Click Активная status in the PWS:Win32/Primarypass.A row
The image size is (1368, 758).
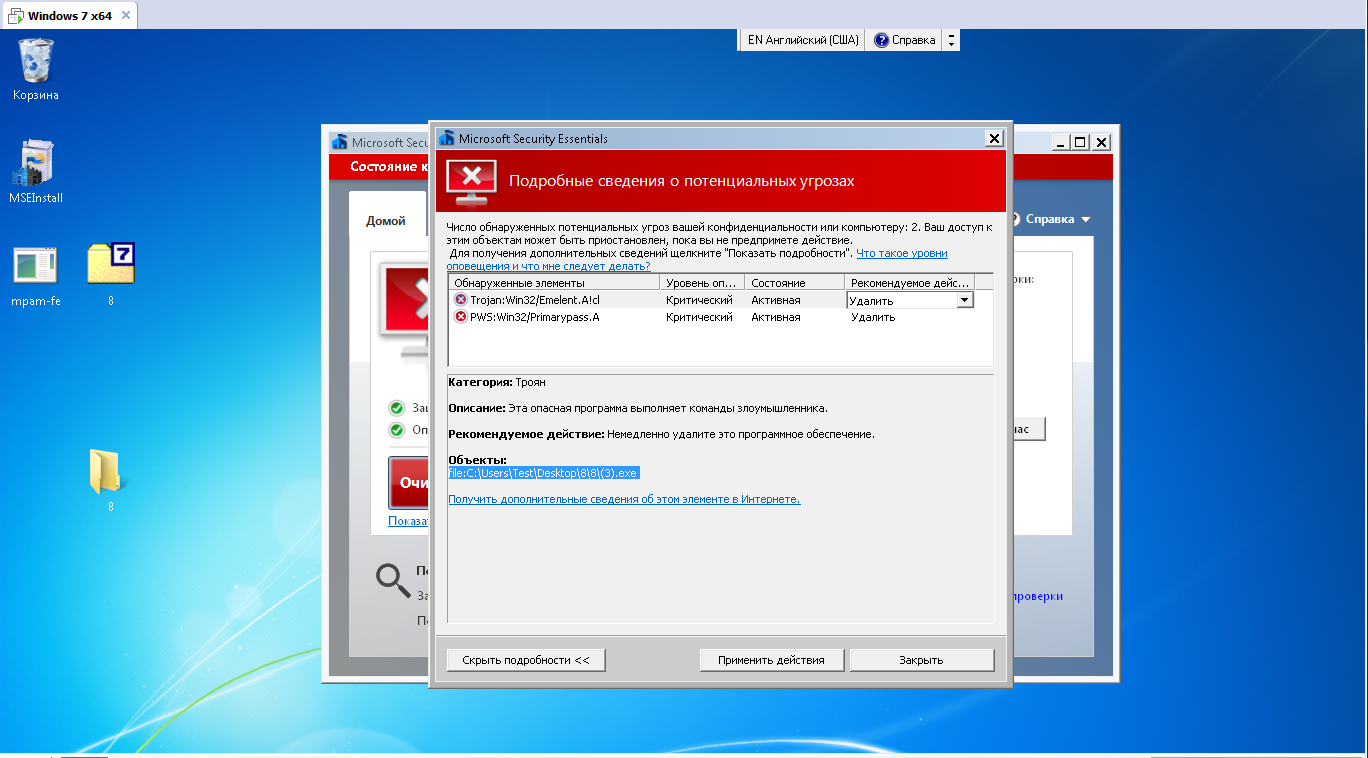[776, 317]
